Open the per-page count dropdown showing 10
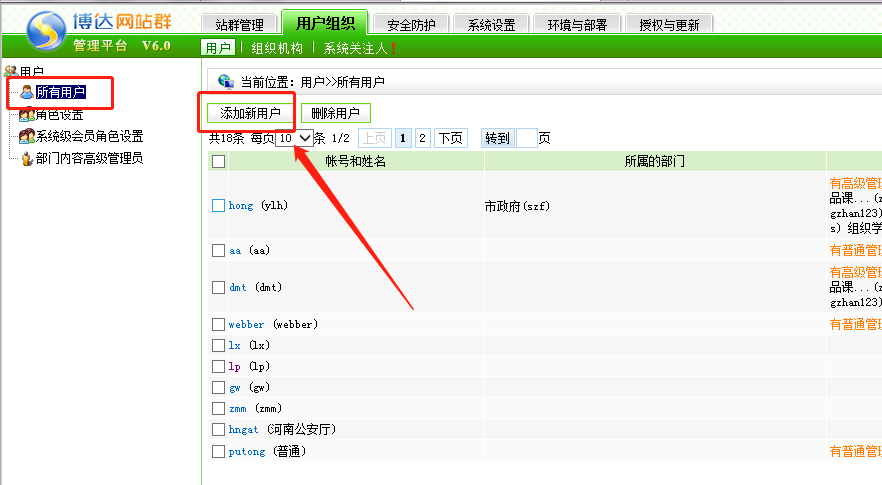This screenshot has height=485, width=882. 294,138
